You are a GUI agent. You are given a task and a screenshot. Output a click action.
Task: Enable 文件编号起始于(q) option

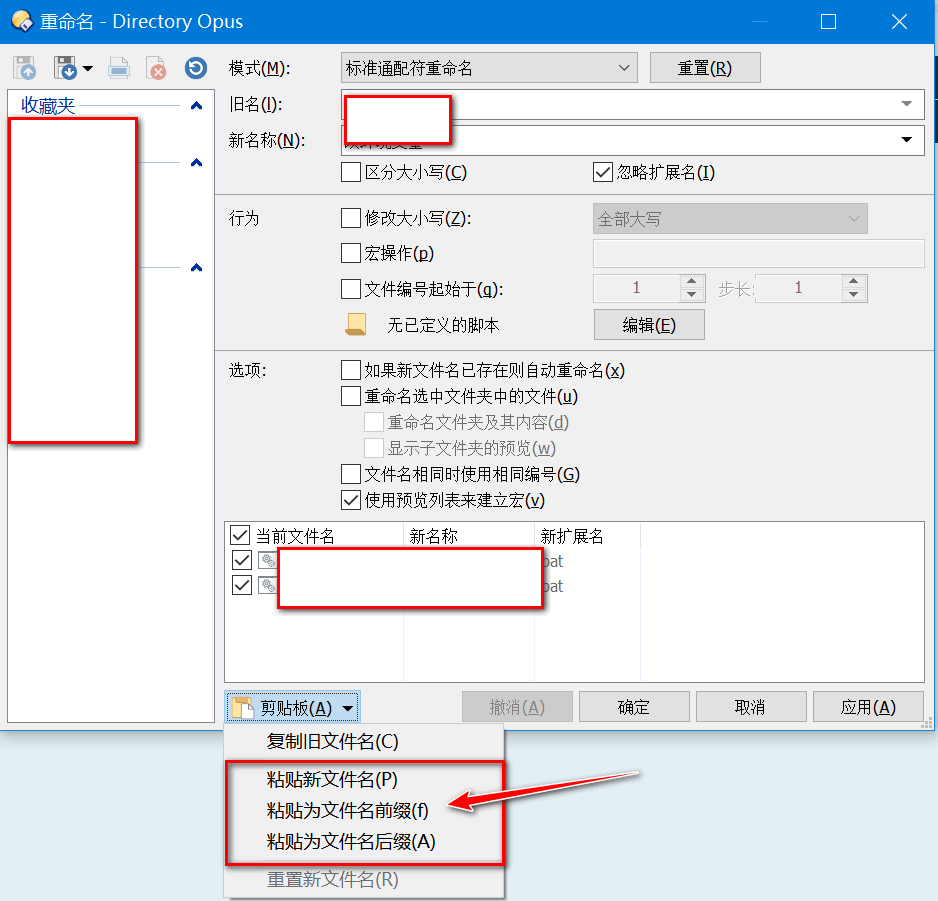click(x=352, y=287)
